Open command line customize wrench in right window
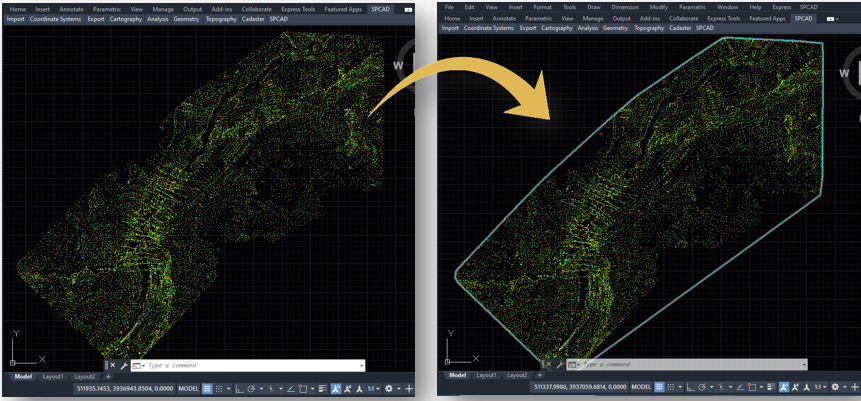This screenshot has height=401, width=861. click(560, 364)
